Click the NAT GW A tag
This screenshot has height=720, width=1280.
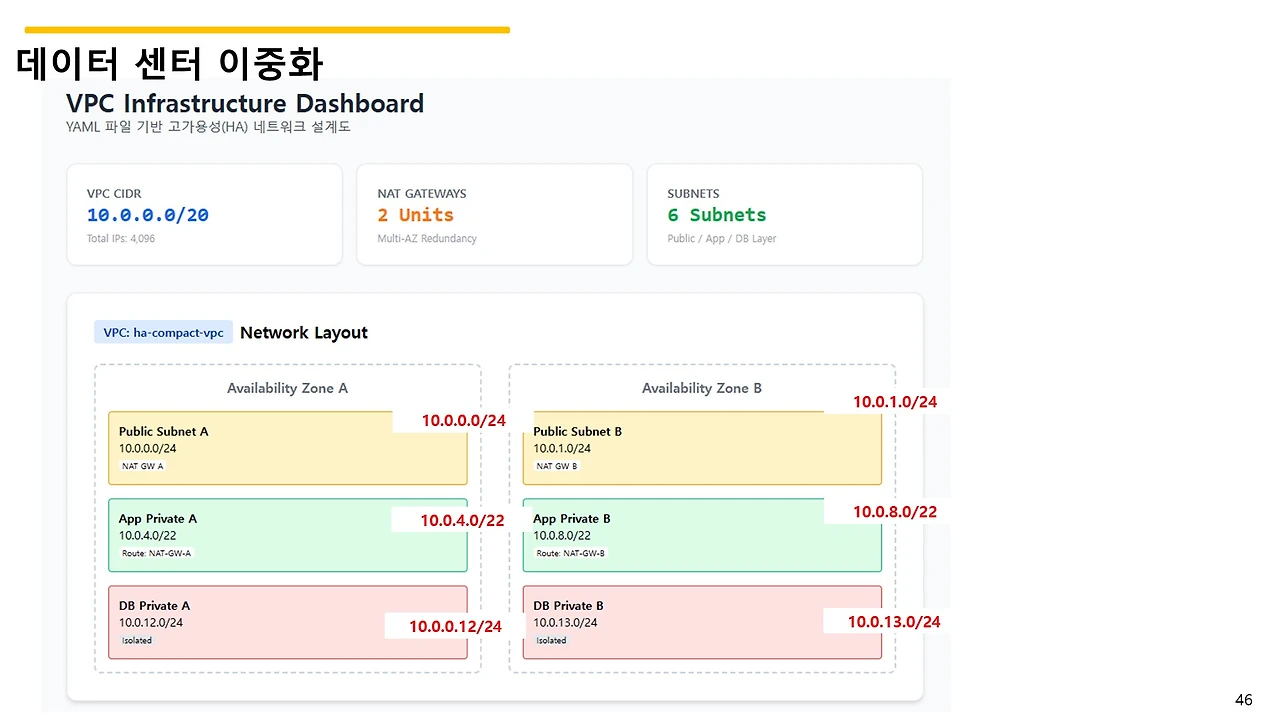coord(143,466)
